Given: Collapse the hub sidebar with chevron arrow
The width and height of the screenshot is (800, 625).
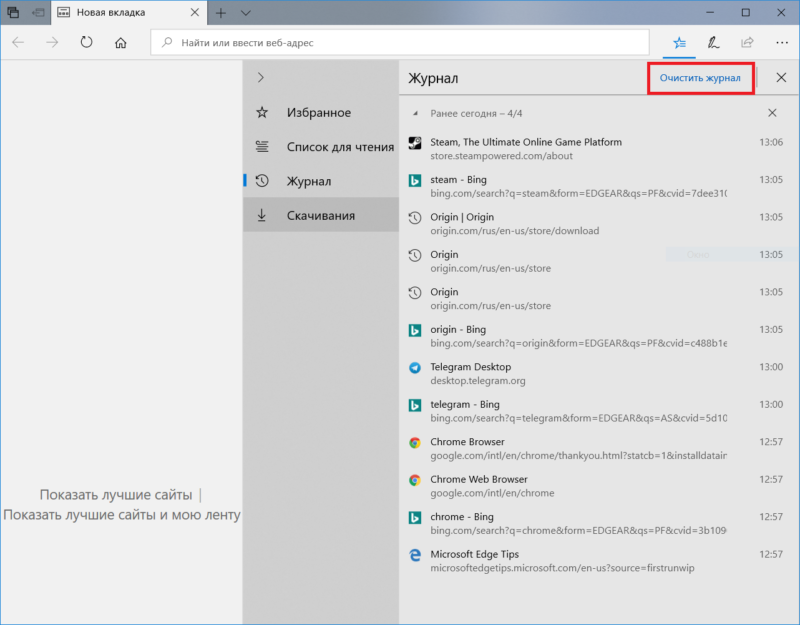Looking at the screenshot, I should click(261, 78).
